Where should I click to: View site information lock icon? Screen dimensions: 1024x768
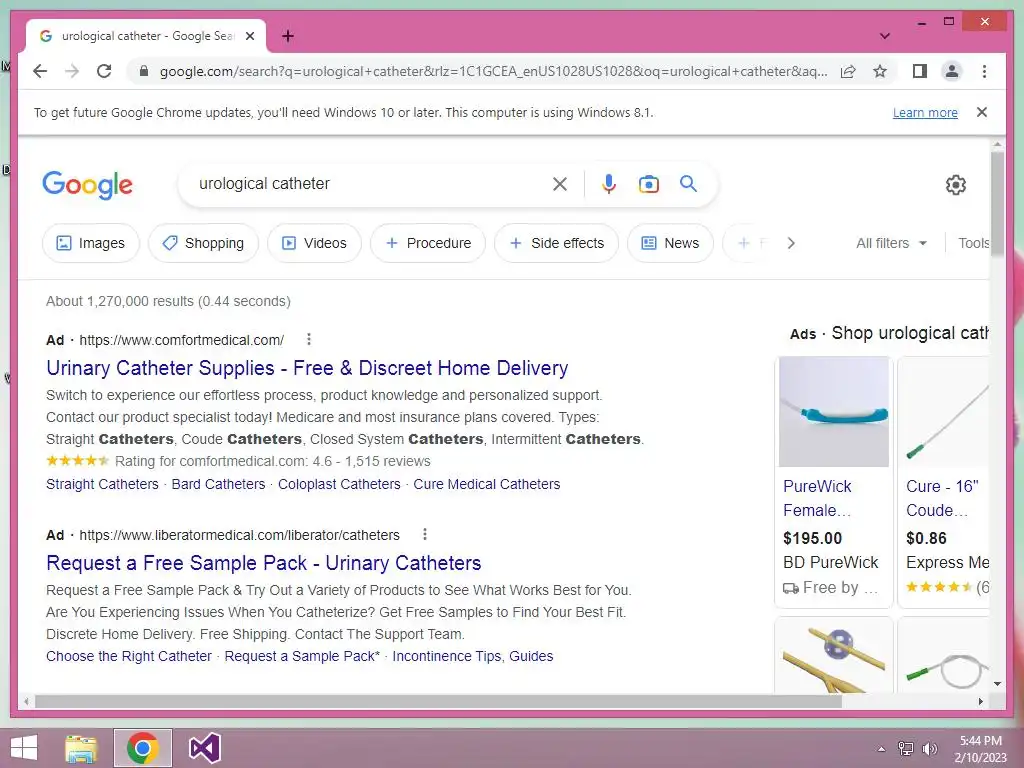[x=144, y=71]
